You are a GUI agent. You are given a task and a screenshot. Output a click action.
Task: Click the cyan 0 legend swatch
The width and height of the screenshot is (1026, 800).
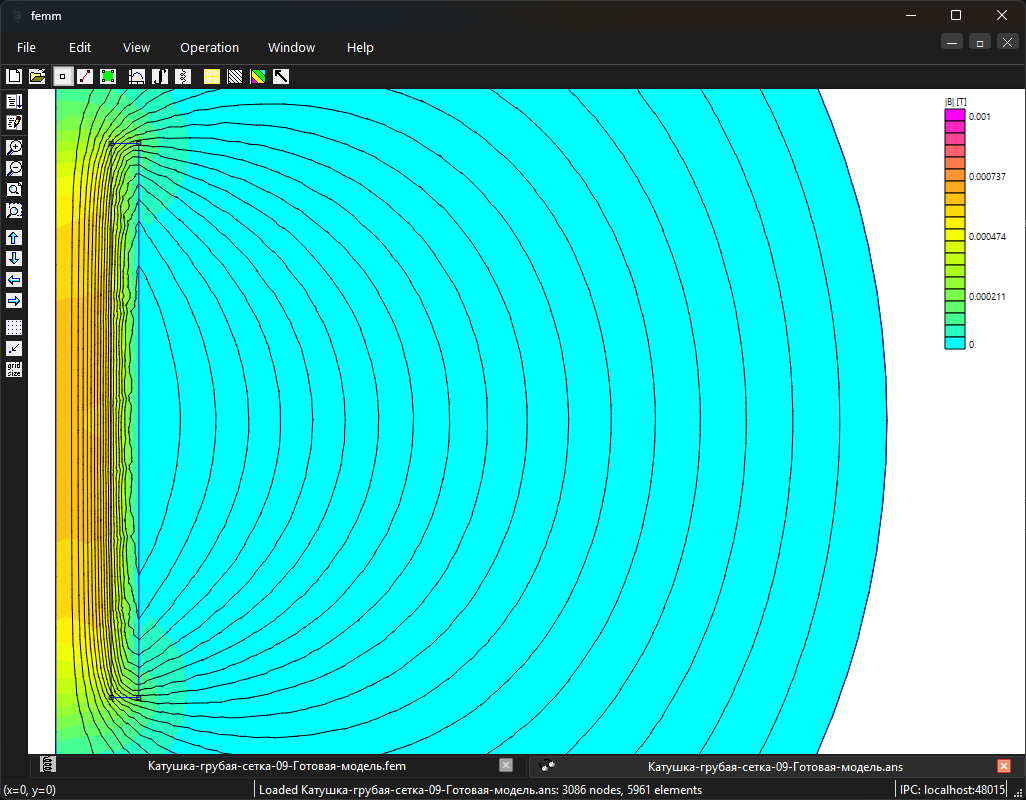coord(955,343)
